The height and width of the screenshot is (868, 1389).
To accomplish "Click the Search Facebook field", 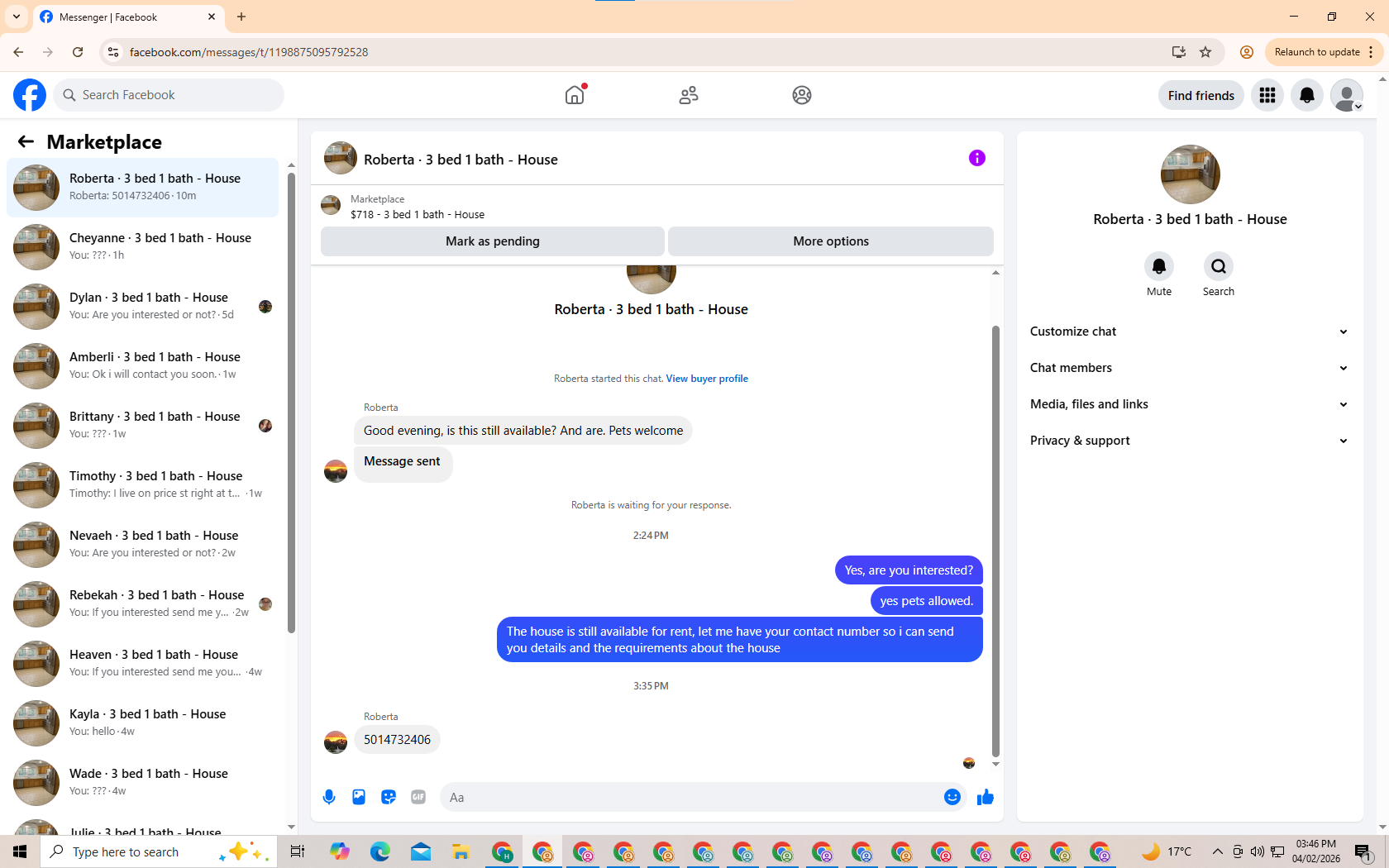I will click(x=169, y=95).
